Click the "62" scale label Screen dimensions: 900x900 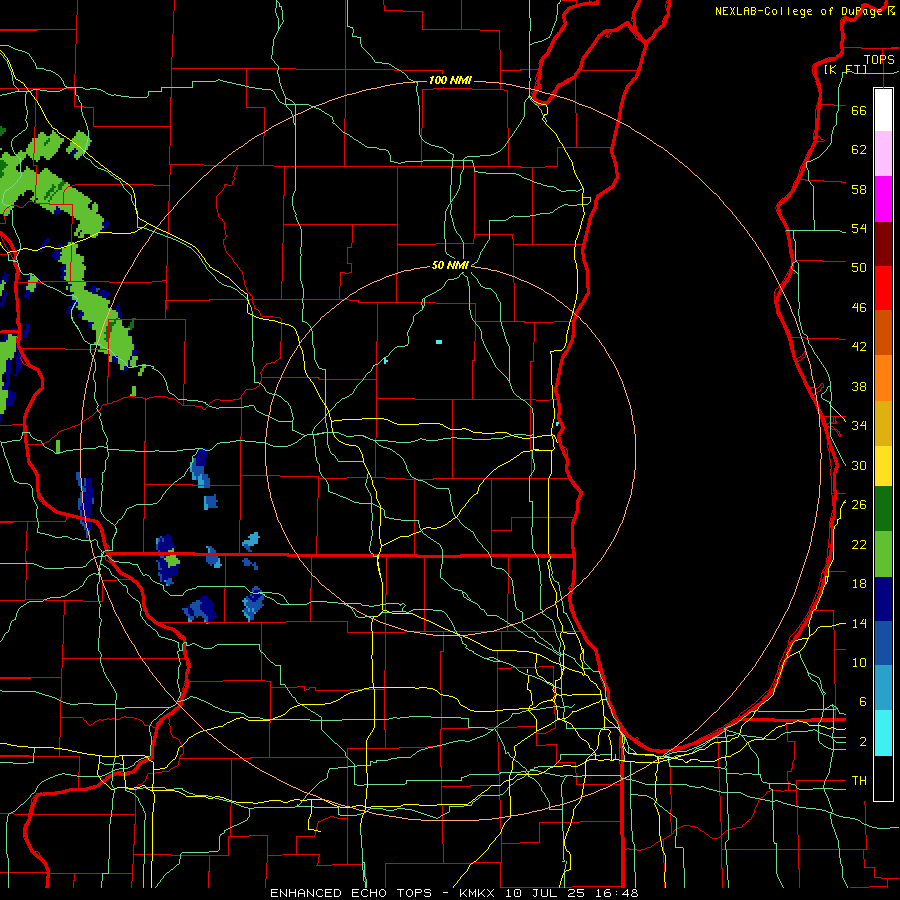click(859, 149)
